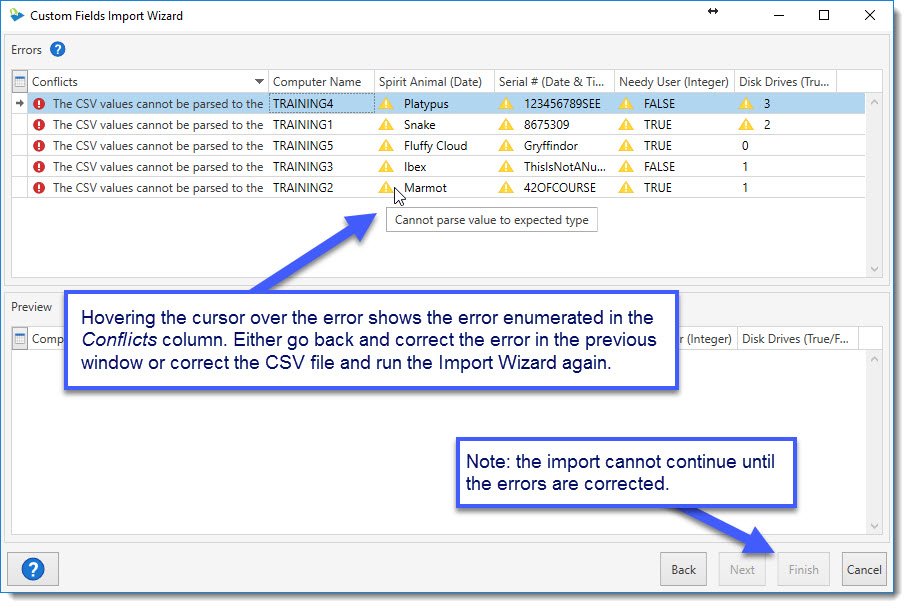Click the warning icon beside TRUE in TRAINING5 row

pos(626,145)
